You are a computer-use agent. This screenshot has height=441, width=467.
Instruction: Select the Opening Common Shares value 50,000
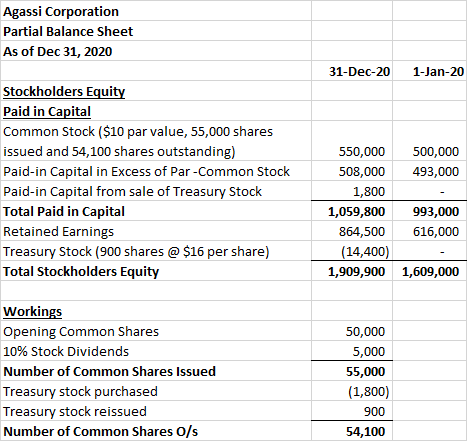coord(365,332)
